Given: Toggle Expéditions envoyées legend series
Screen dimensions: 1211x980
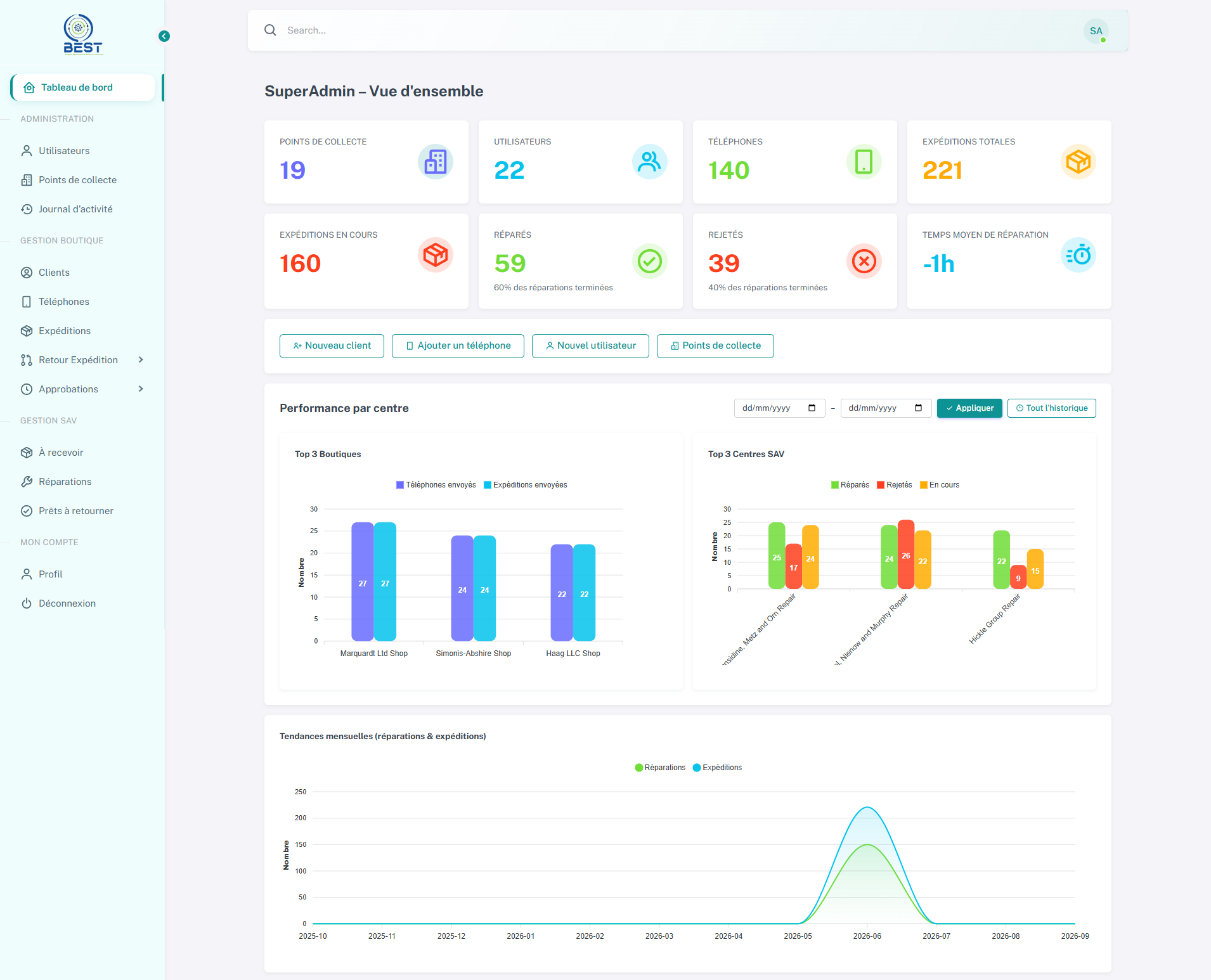Looking at the screenshot, I should click(x=526, y=485).
